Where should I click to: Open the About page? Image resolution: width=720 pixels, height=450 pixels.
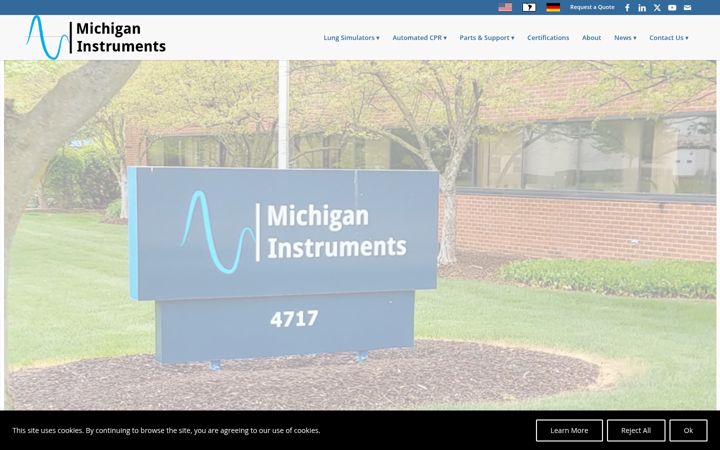tap(591, 38)
